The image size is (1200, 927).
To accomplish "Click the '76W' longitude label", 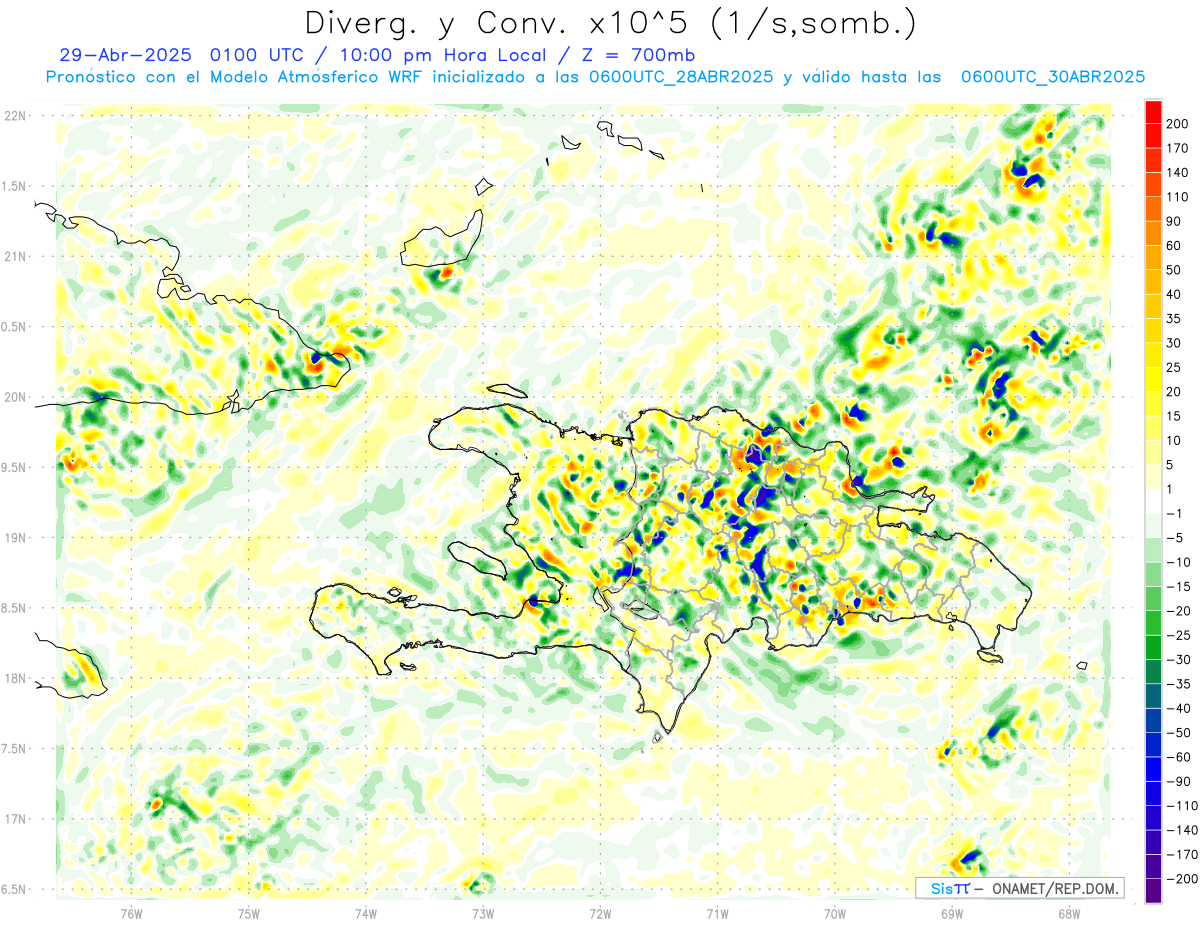I will [132, 912].
